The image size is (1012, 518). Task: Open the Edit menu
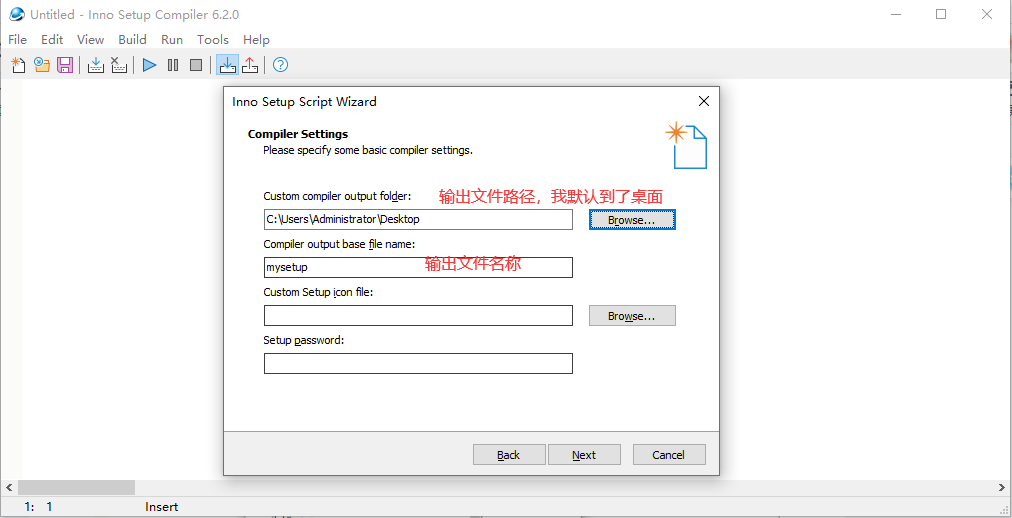(52, 39)
